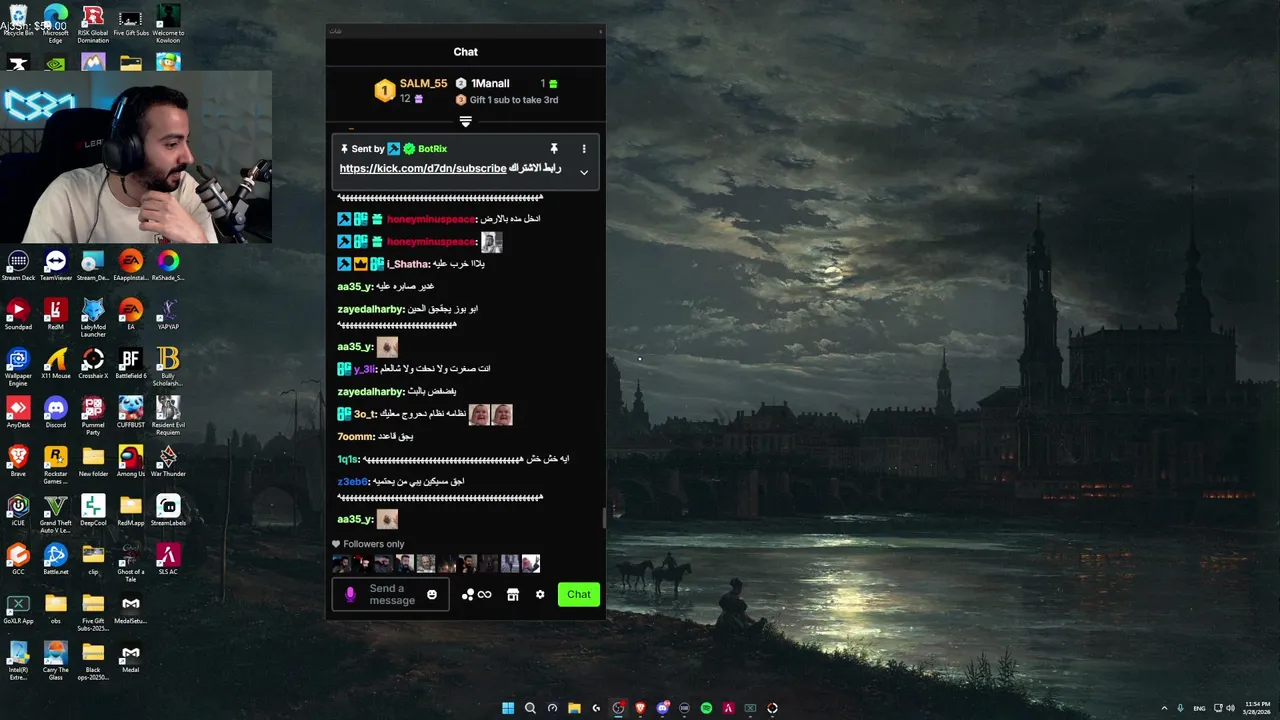Open War Thunder desktop shortcut
1280x720 pixels.
[168, 462]
